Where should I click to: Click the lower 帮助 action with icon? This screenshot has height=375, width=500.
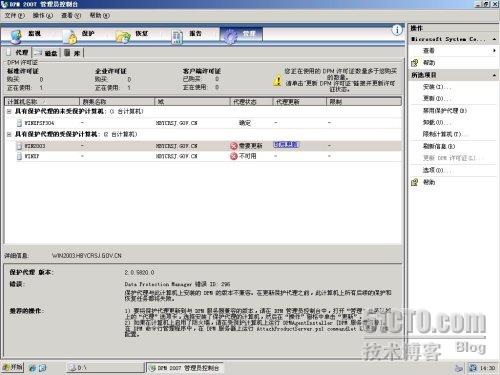pos(429,182)
